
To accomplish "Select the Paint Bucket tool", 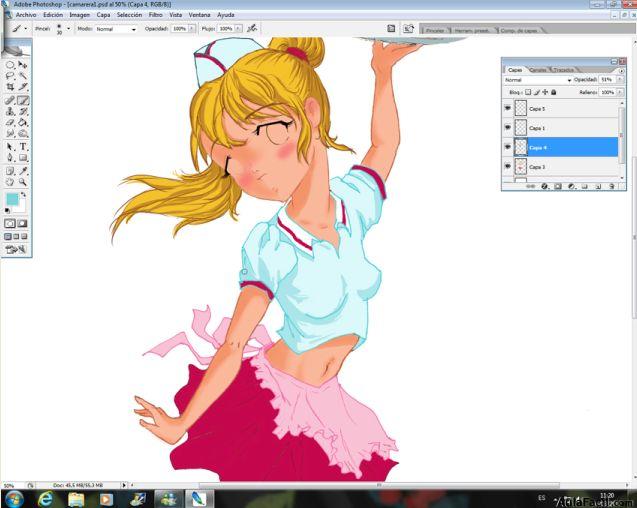I will coord(23,122).
